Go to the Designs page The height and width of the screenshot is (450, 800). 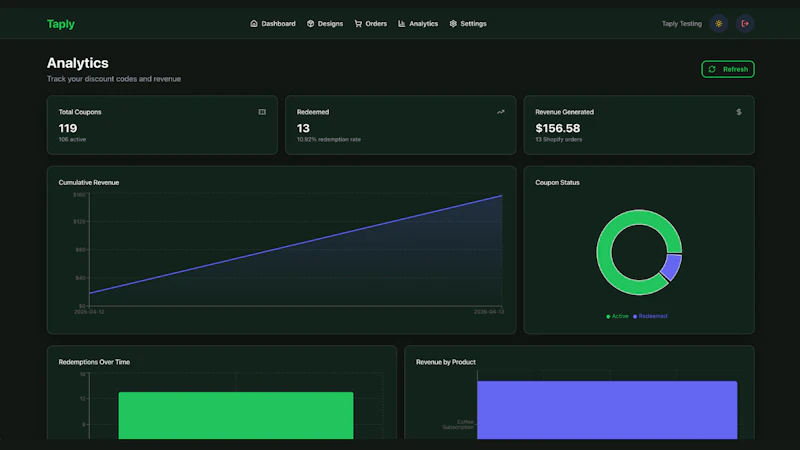(x=325, y=23)
